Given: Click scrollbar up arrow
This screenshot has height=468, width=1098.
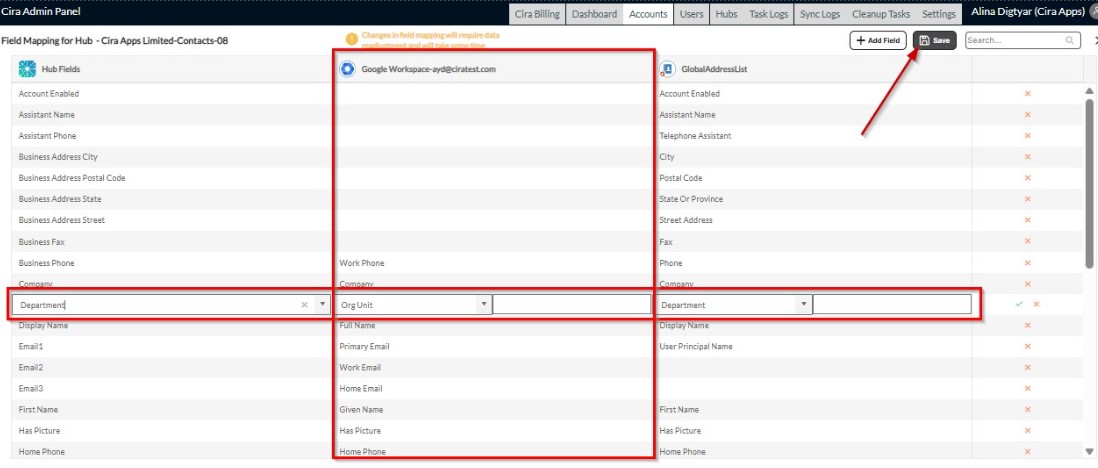Looking at the screenshot, I should pyautogui.click(x=1089, y=91).
